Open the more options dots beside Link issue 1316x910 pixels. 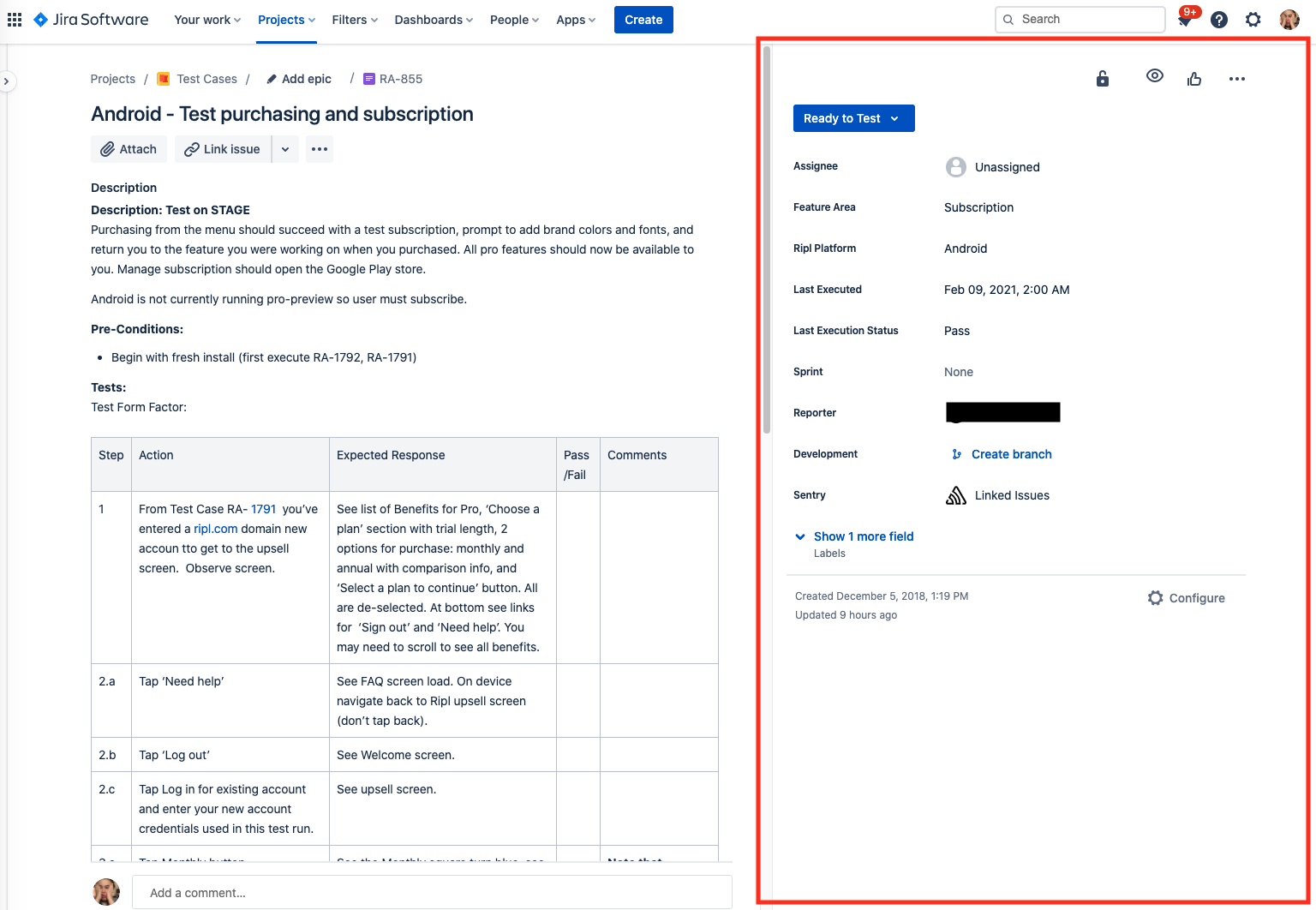point(320,149)
